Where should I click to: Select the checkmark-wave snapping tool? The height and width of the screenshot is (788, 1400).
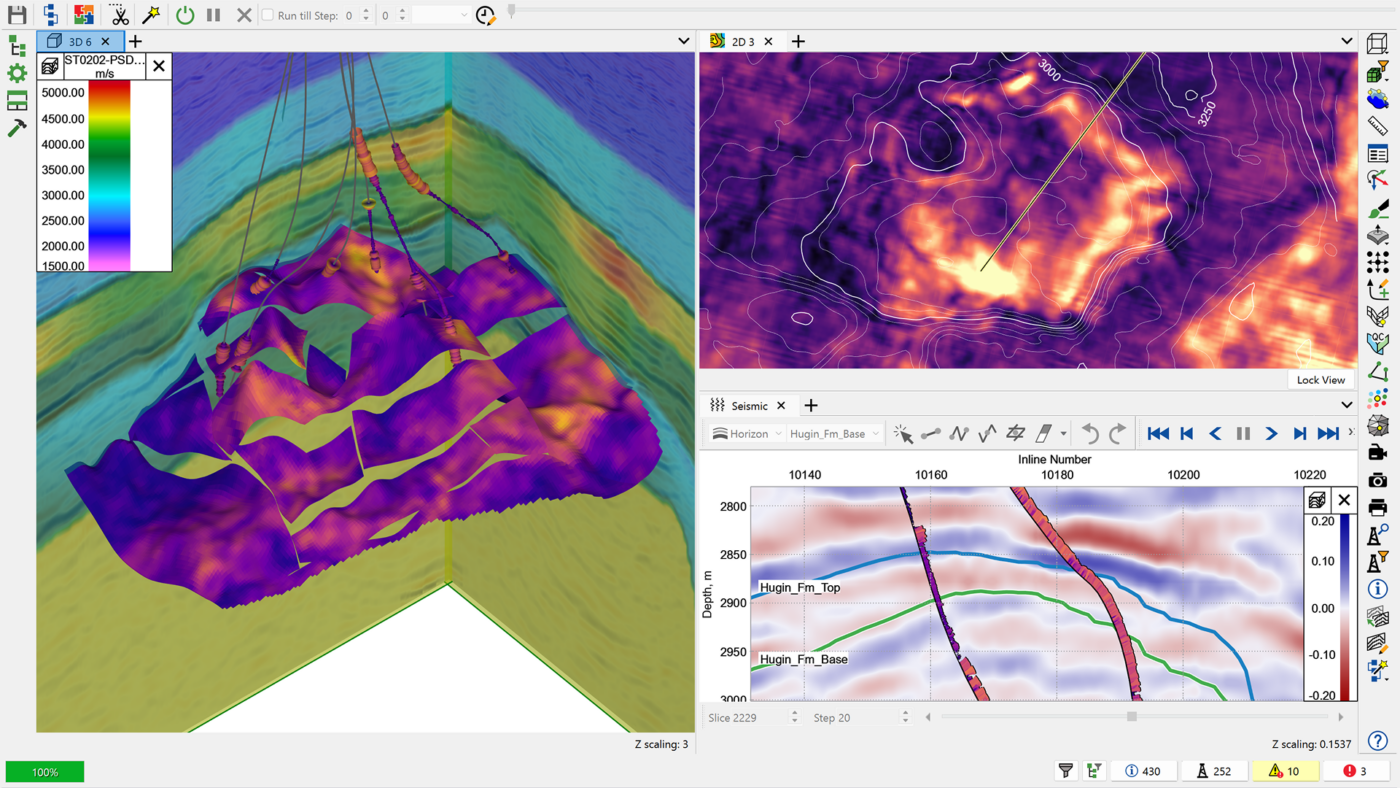coord(987,434)
